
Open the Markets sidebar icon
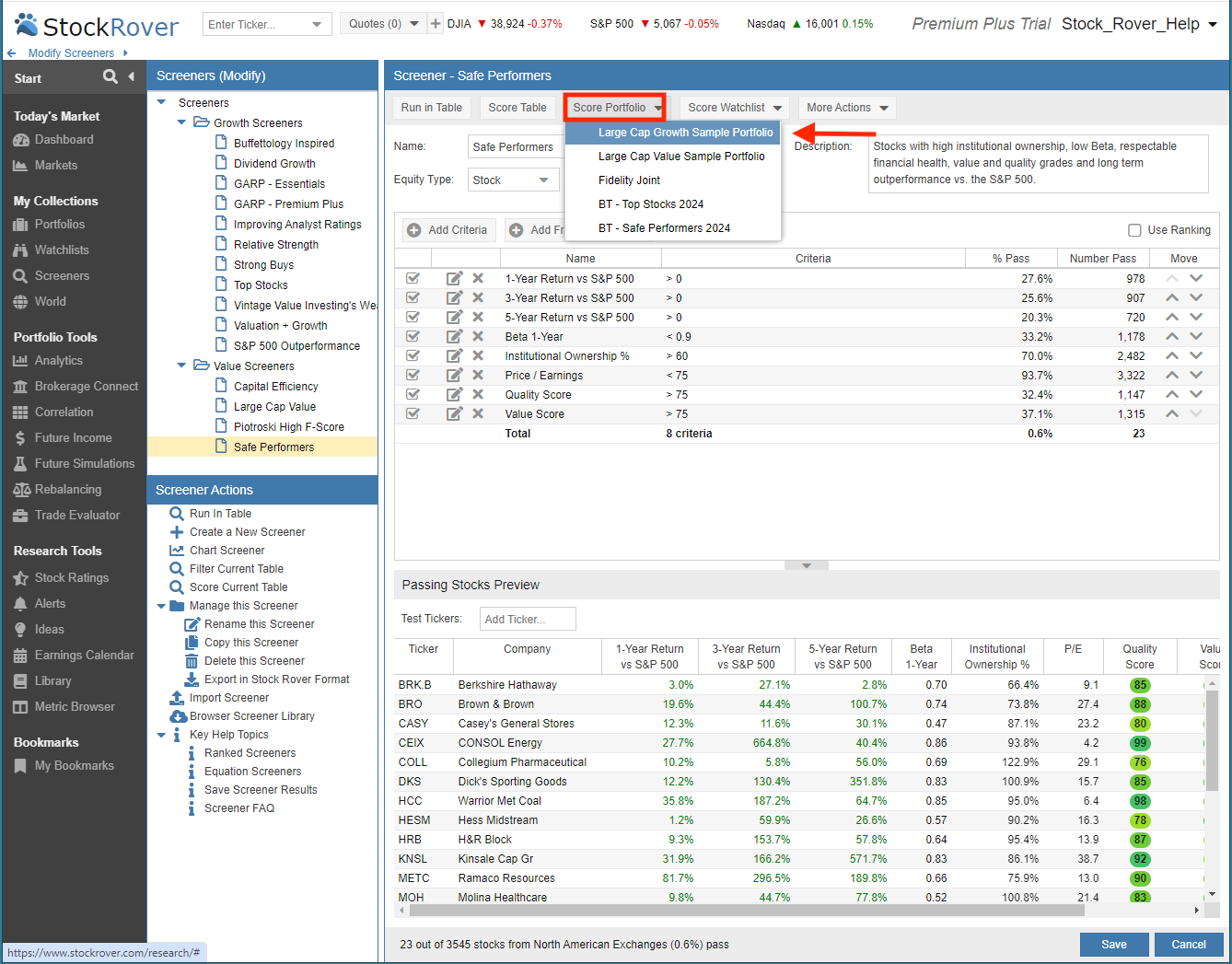[x=21, y=166]
